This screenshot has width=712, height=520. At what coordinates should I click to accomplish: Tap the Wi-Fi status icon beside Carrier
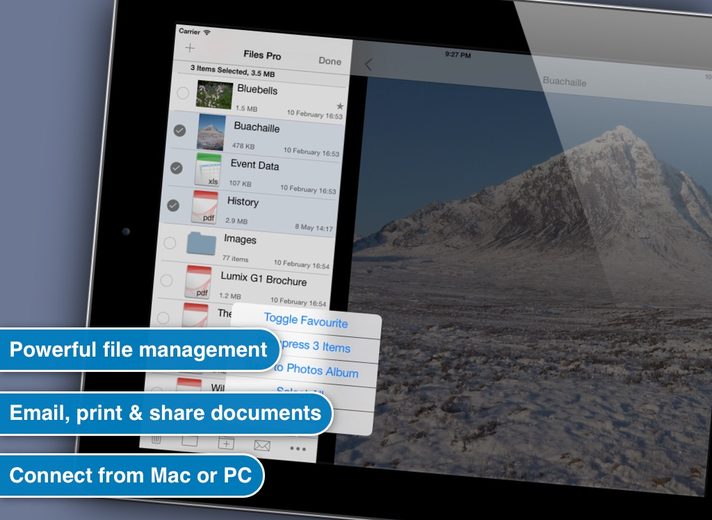click(x=207, y=32)
